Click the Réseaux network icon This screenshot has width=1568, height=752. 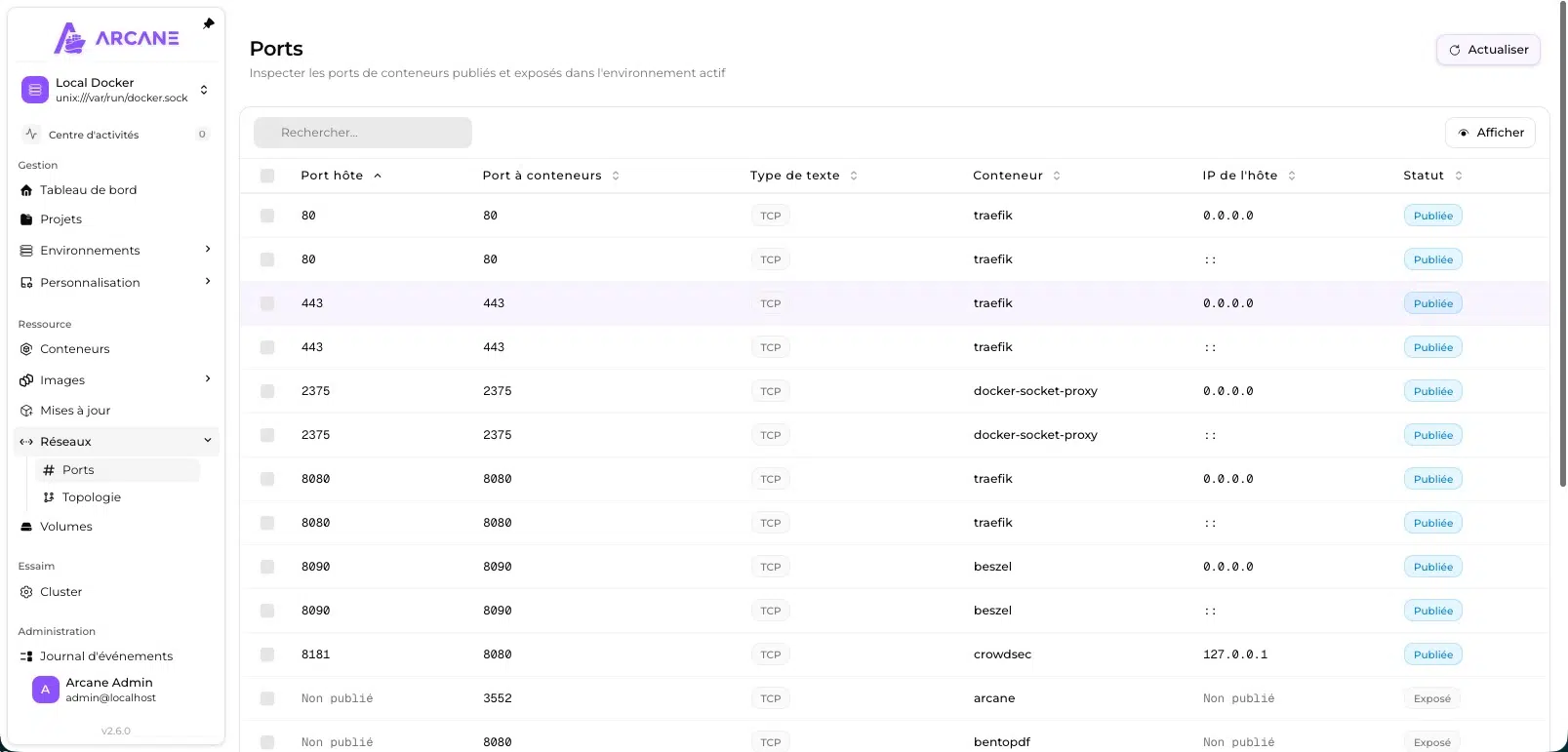pyautogui.click(x=26, y=442)
